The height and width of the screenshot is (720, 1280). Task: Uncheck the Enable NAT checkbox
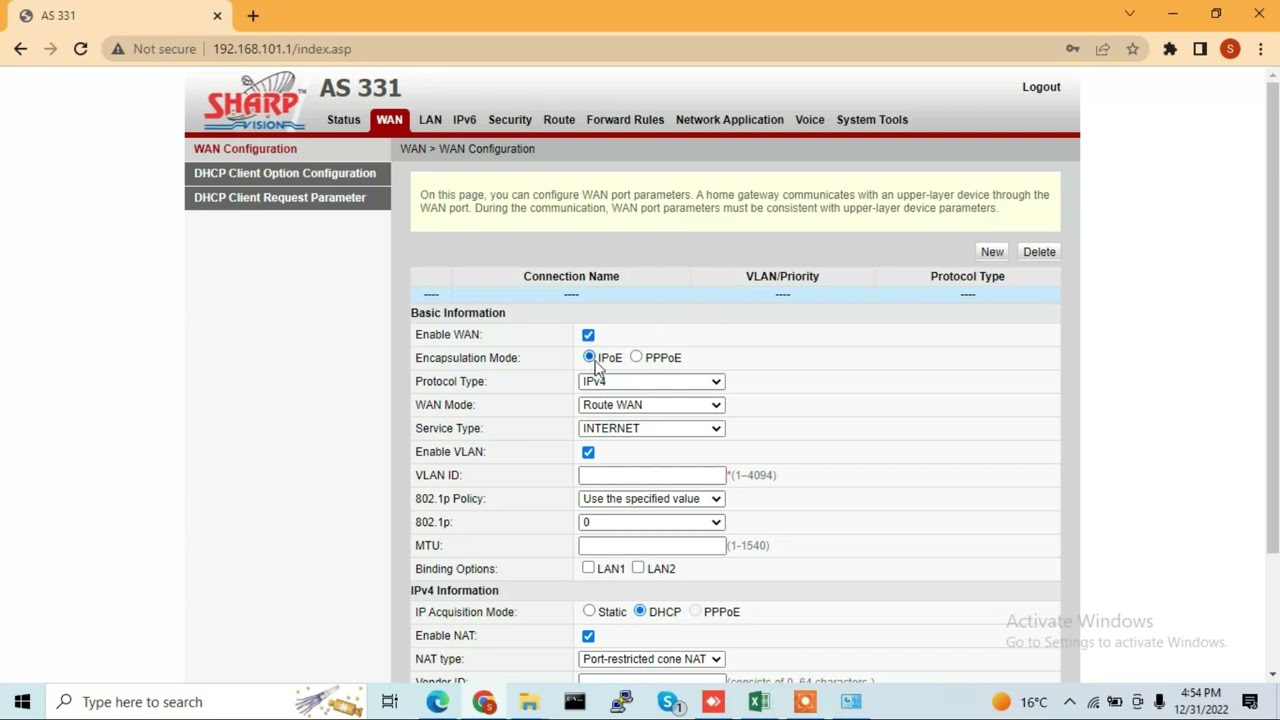(x=588, y=636)
